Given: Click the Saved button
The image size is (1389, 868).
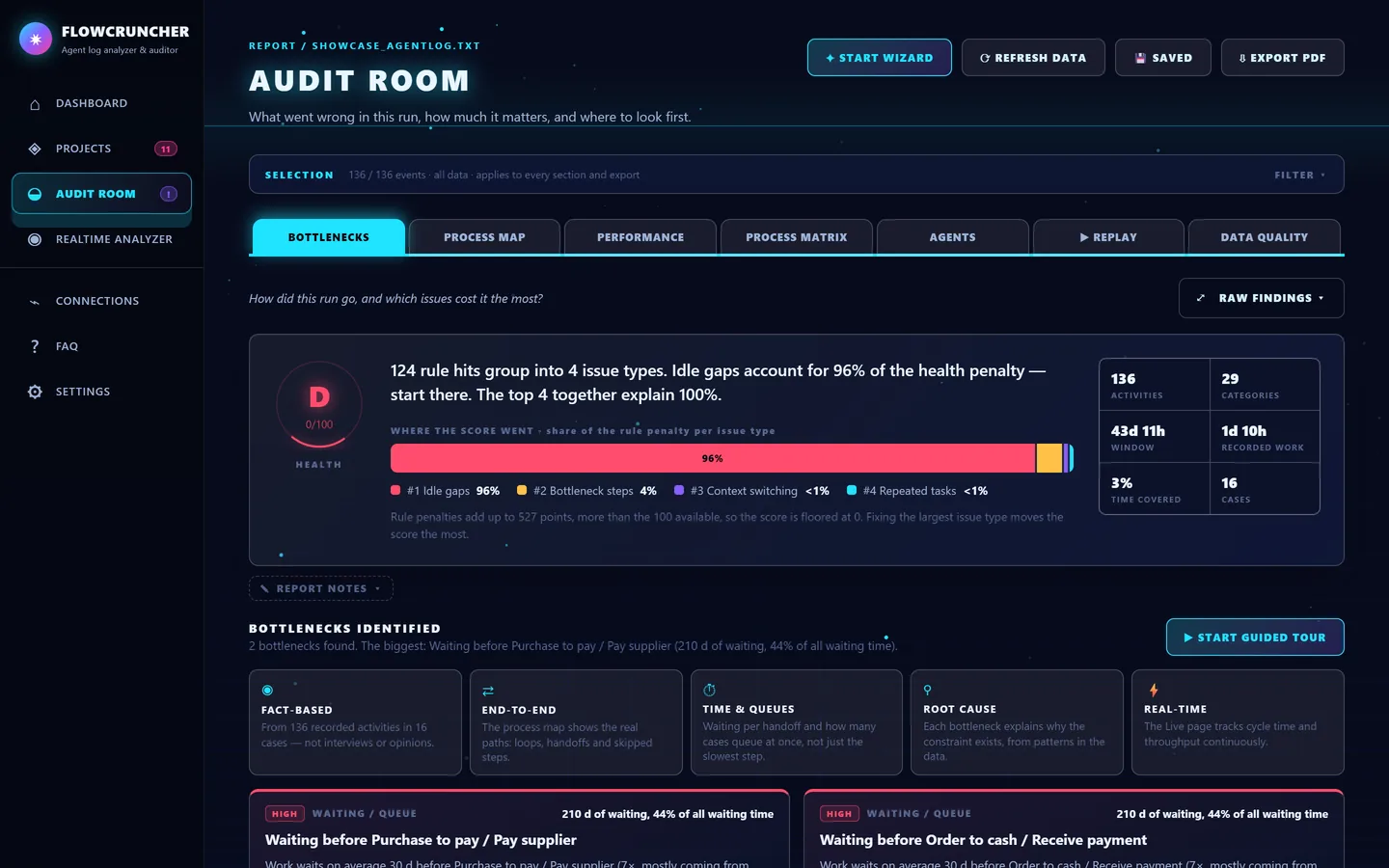Looking at the screenshot, I should pos(1163,58).
